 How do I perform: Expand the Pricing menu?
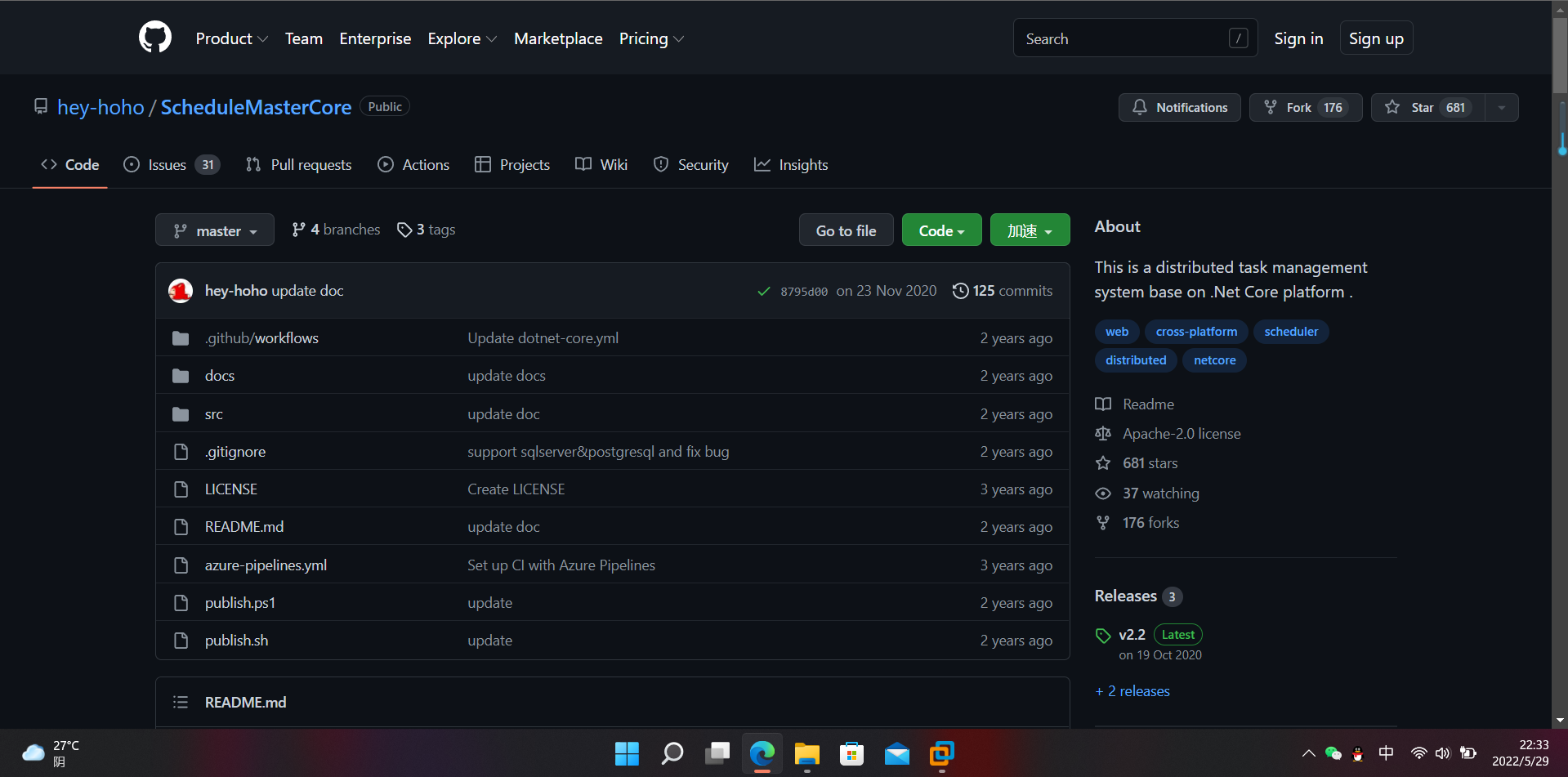(x=651, y=38)
